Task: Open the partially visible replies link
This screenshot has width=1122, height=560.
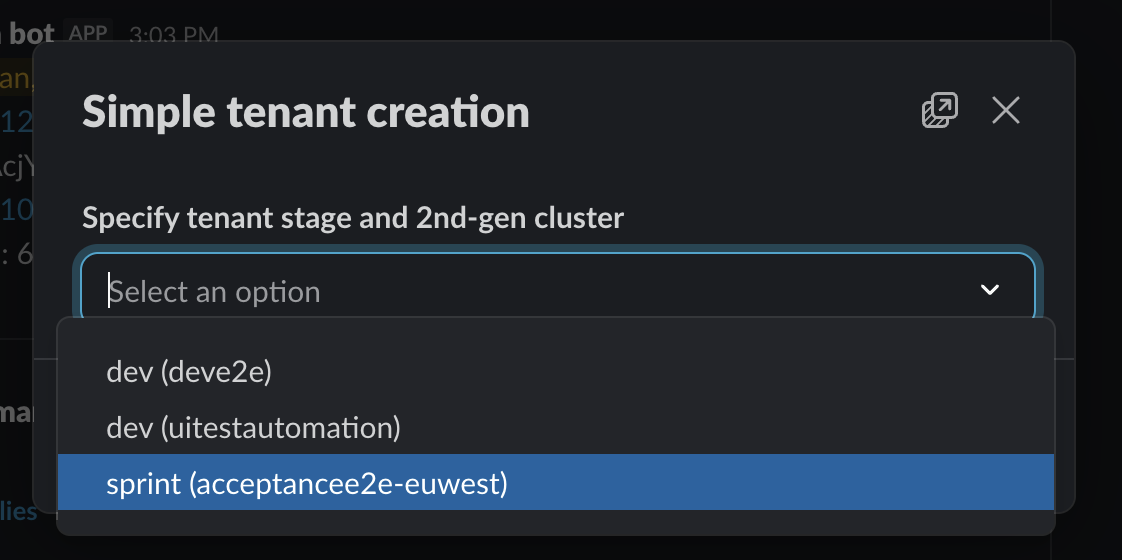Action: click(x=20, y=512)
